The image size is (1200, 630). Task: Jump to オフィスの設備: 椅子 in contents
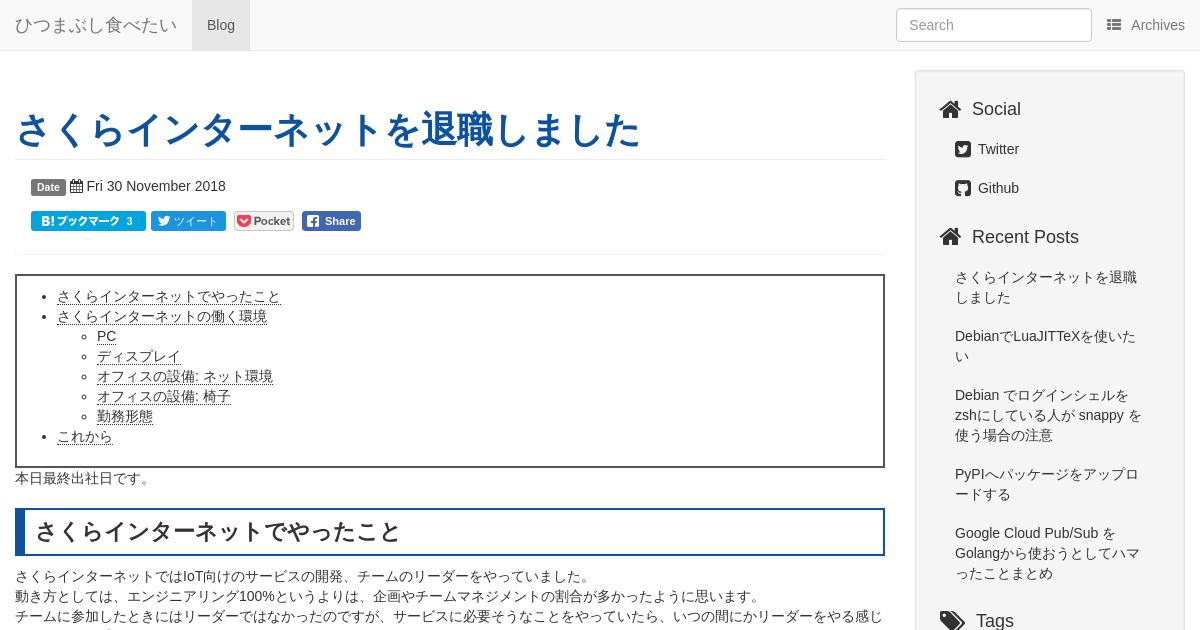coord(164,396)
